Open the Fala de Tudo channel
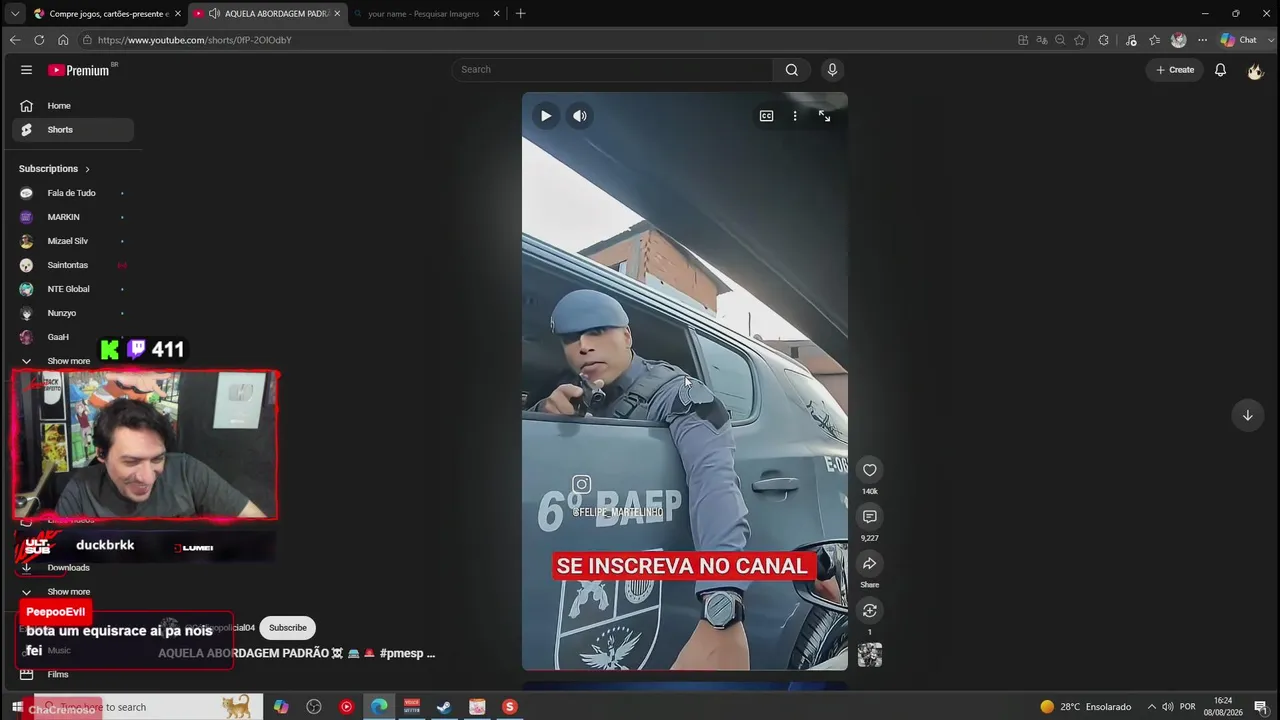Screen dimensions: 1280x720 [x=73, y=193]
